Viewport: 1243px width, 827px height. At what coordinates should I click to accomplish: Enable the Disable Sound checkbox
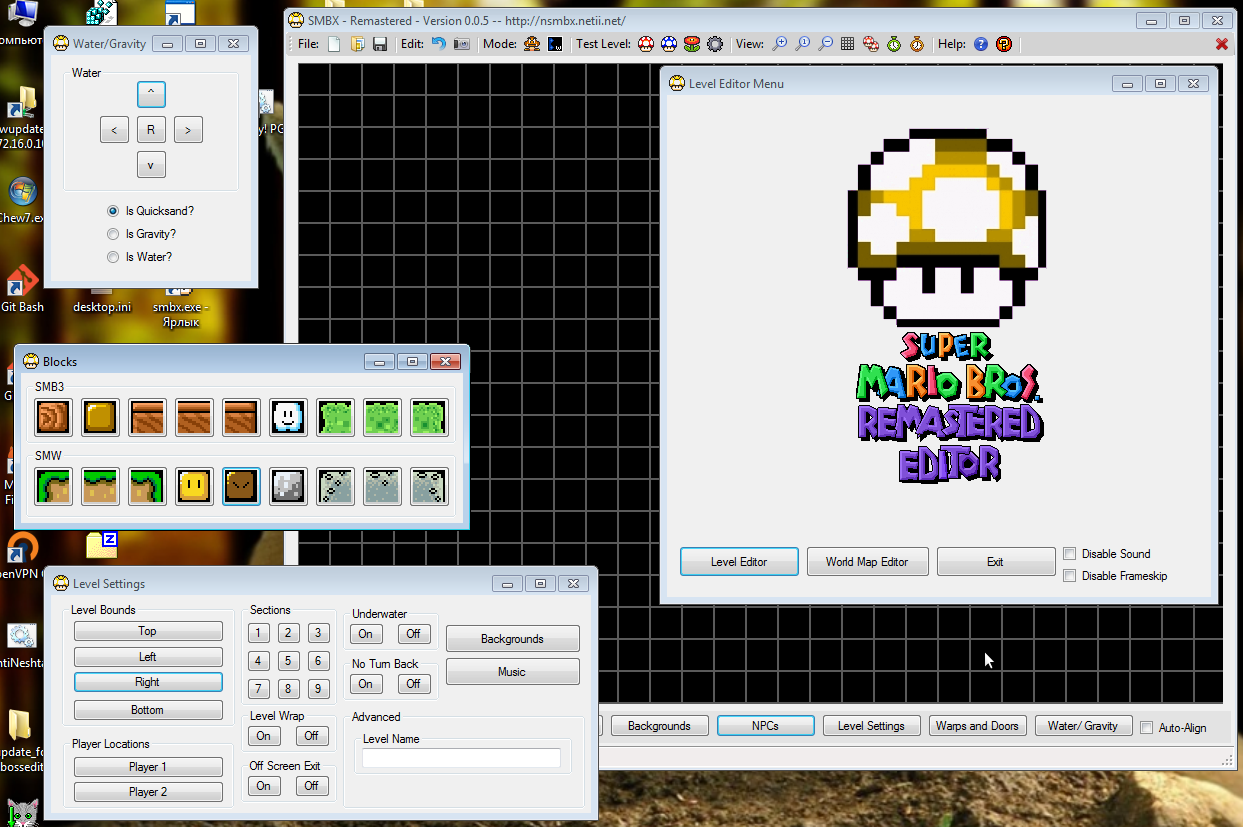(1070, 554)
